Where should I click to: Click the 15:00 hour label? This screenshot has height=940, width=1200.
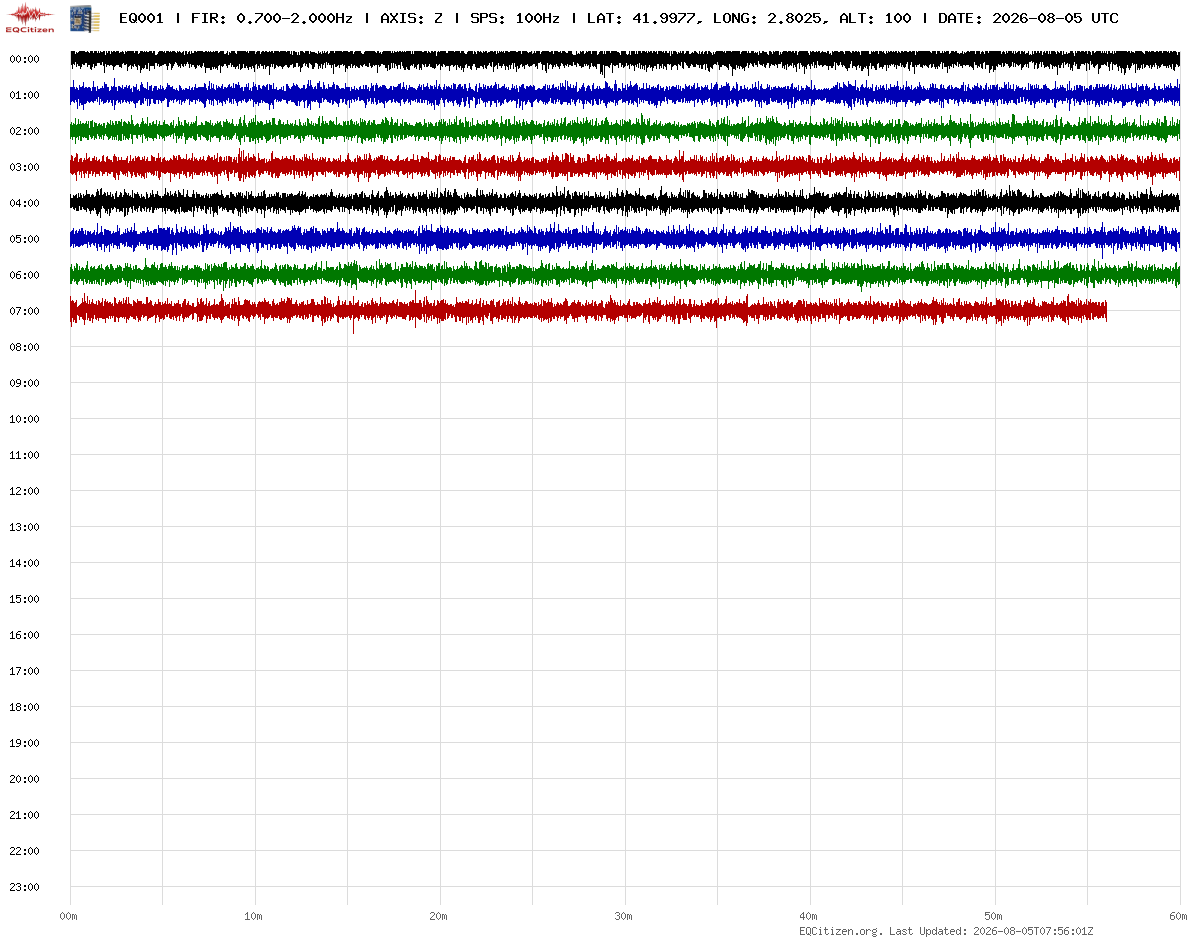pos(24,599)
